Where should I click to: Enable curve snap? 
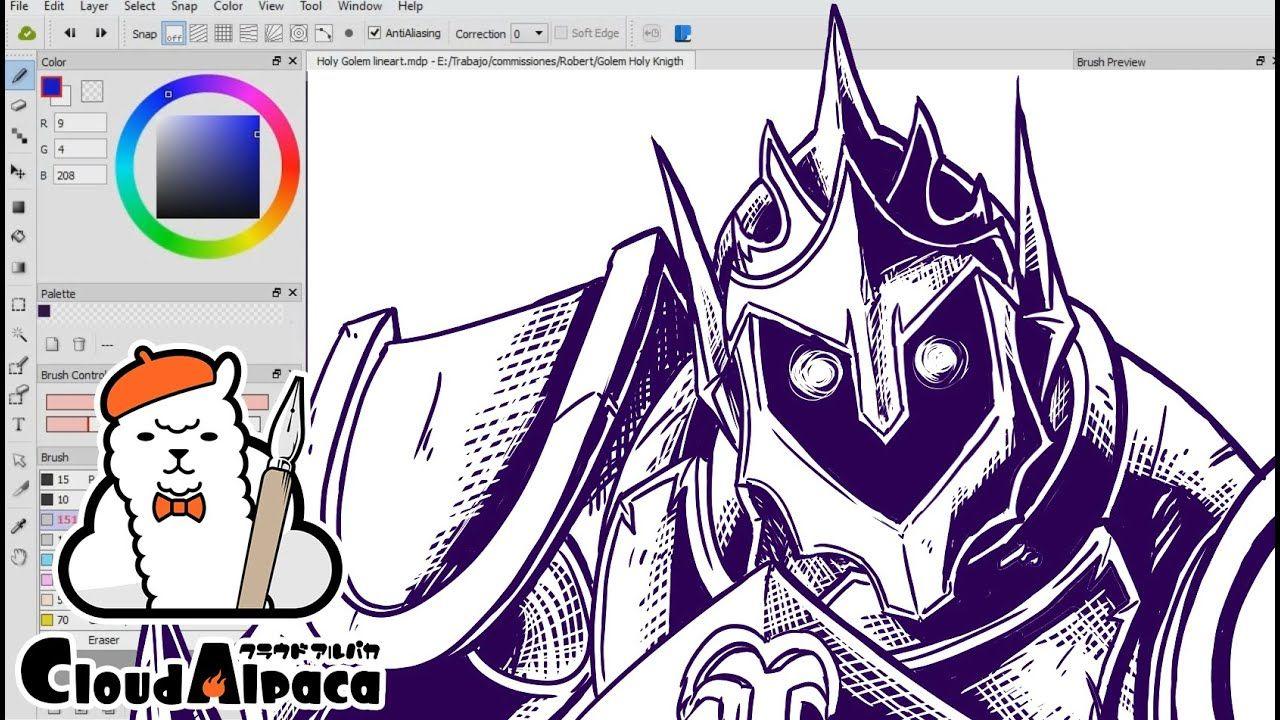(x=323, y=33)
